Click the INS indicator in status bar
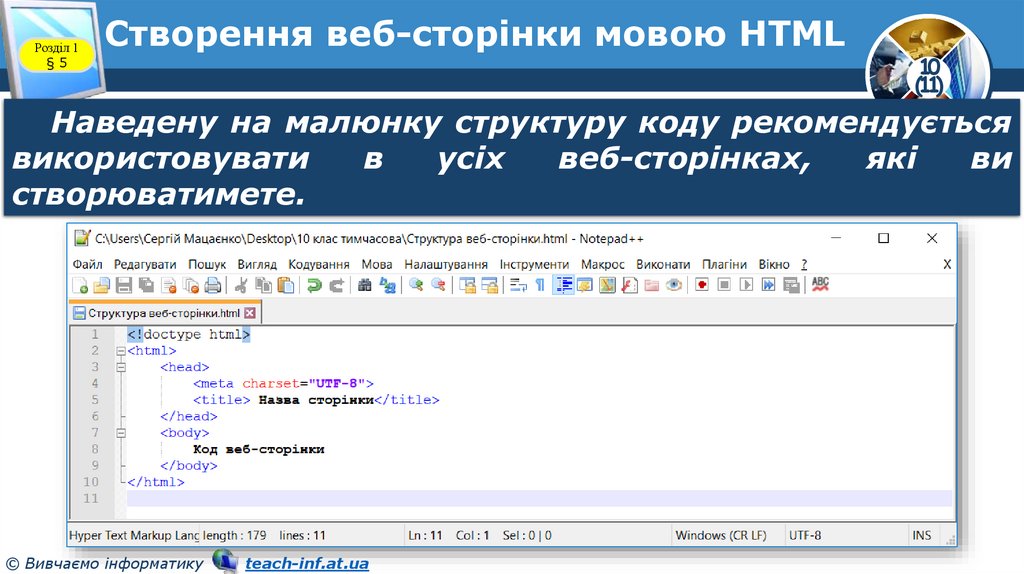 tap(921, 535)
